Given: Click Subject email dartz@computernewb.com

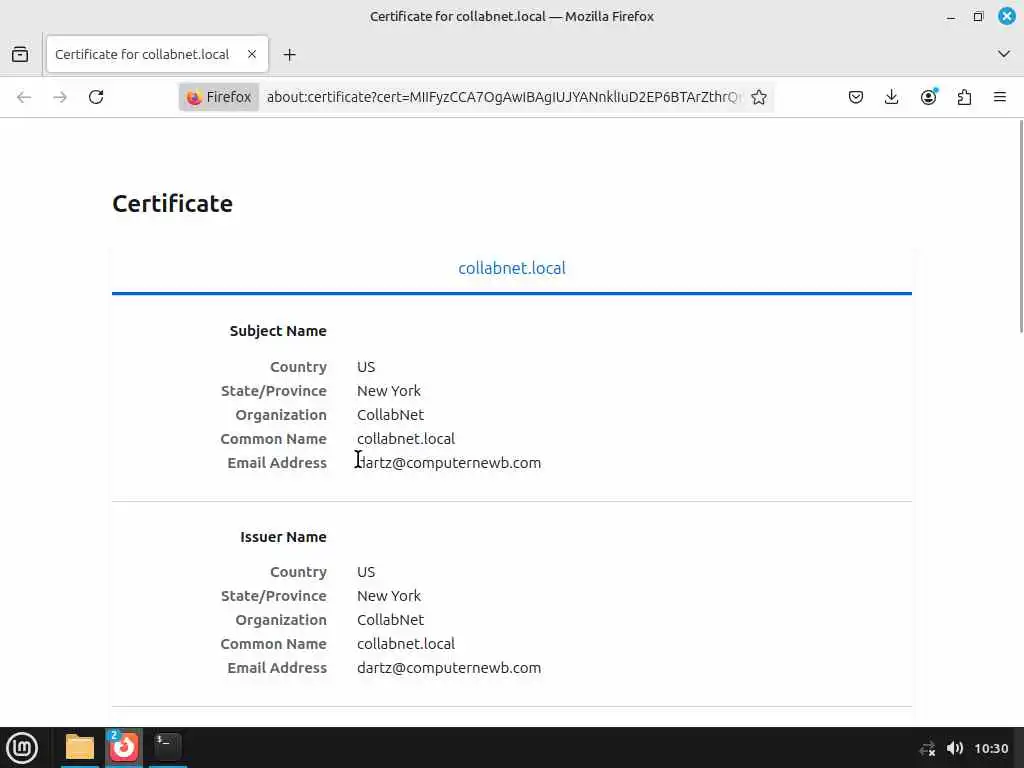Looking at the screenshot, I should point(449,463).
